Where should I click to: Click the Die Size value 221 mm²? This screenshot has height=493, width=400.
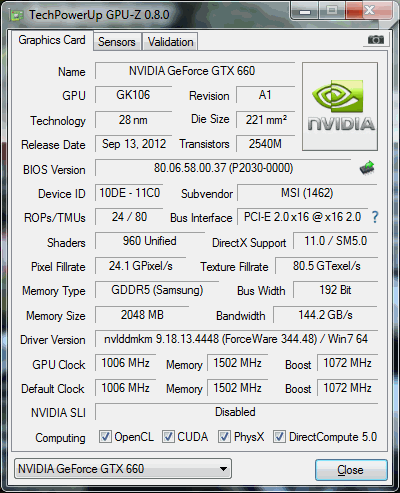pyautogui.click(x=266, y=120)
